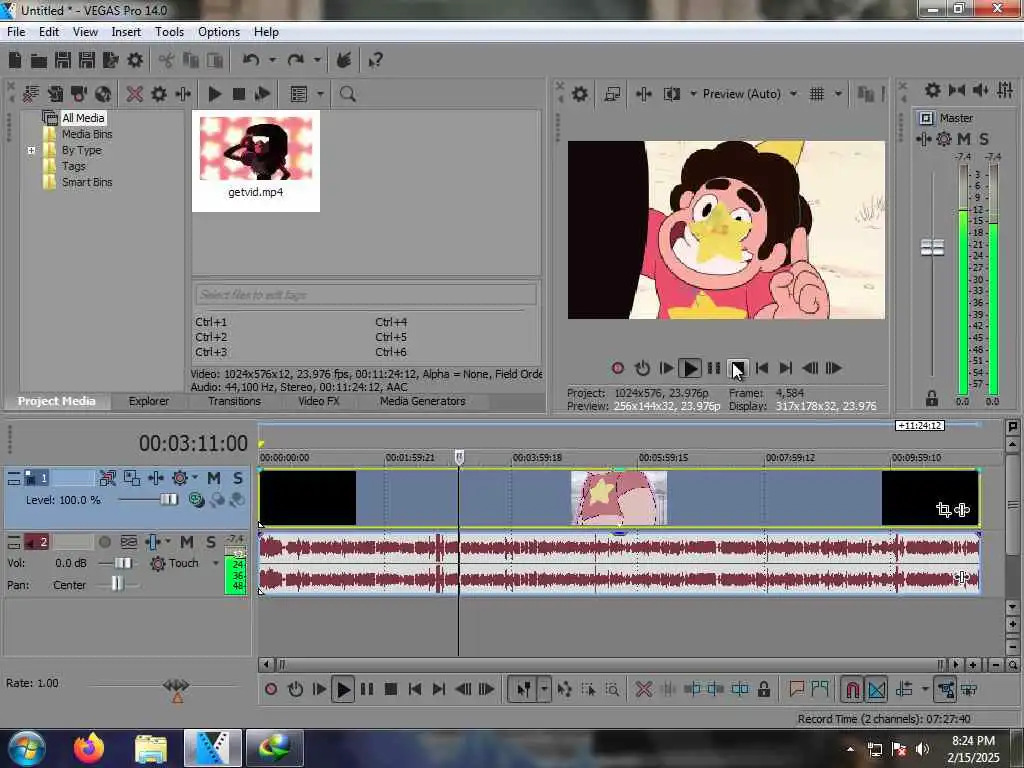Screen dimensions: 1024x768
Task: Solo video track 1
Action: click(x=238, y=478)
